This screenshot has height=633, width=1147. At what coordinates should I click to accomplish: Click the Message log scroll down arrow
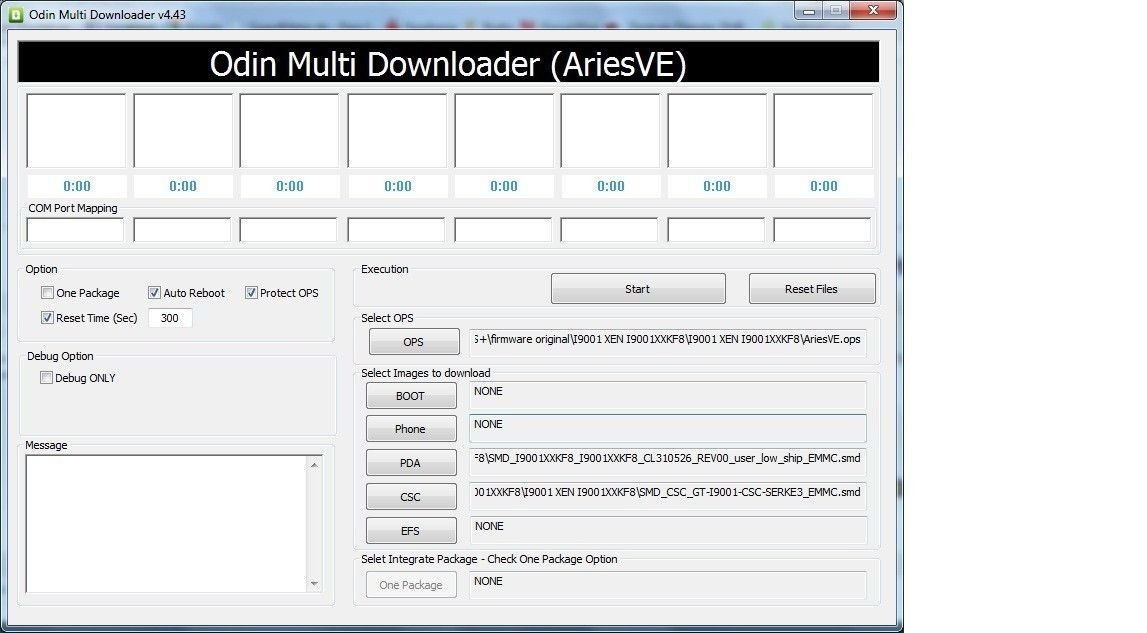click(x=314, y=583)
